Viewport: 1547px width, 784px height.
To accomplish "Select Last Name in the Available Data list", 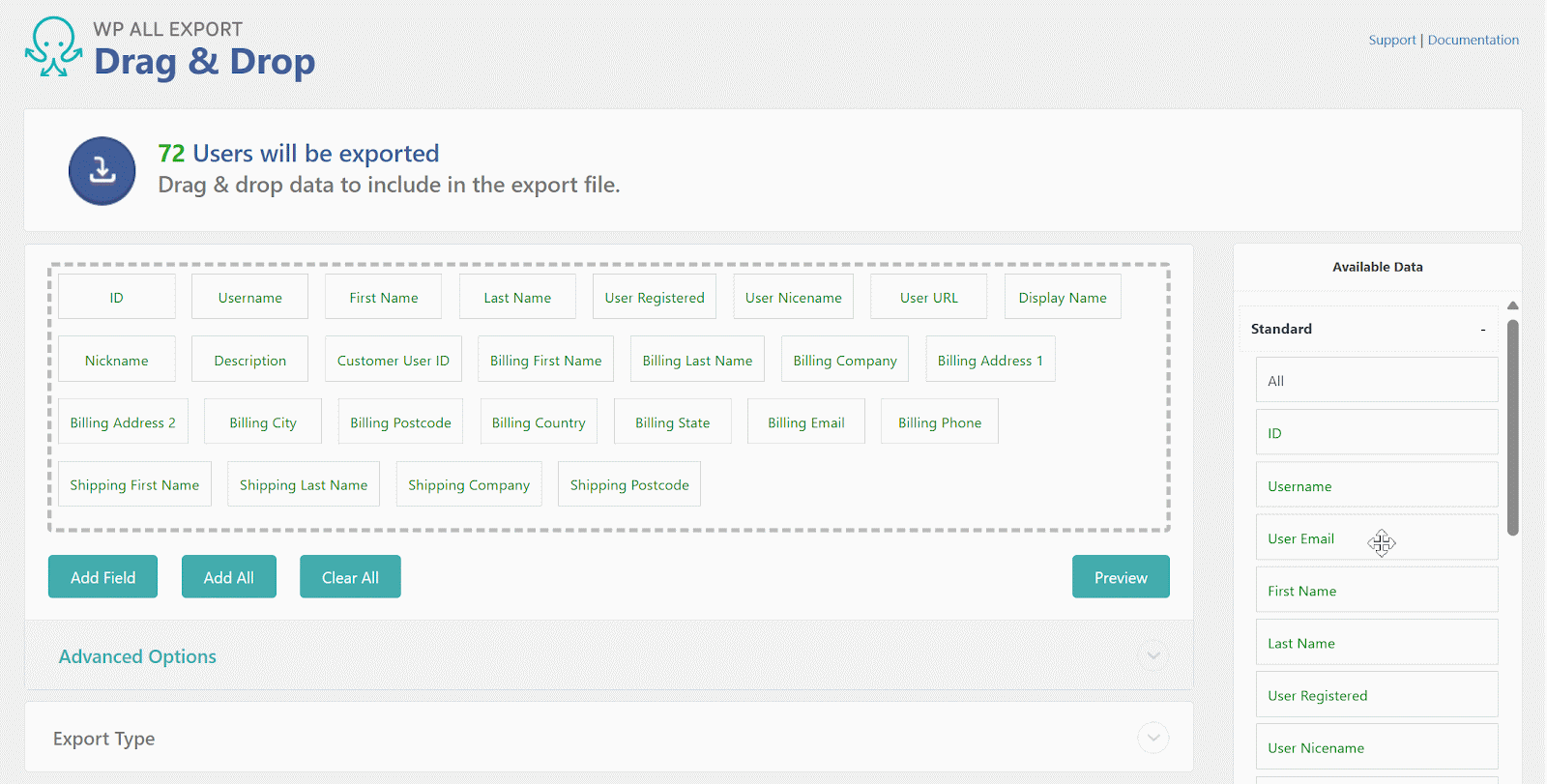I will pyautogui.click(x=1377, y=641).
